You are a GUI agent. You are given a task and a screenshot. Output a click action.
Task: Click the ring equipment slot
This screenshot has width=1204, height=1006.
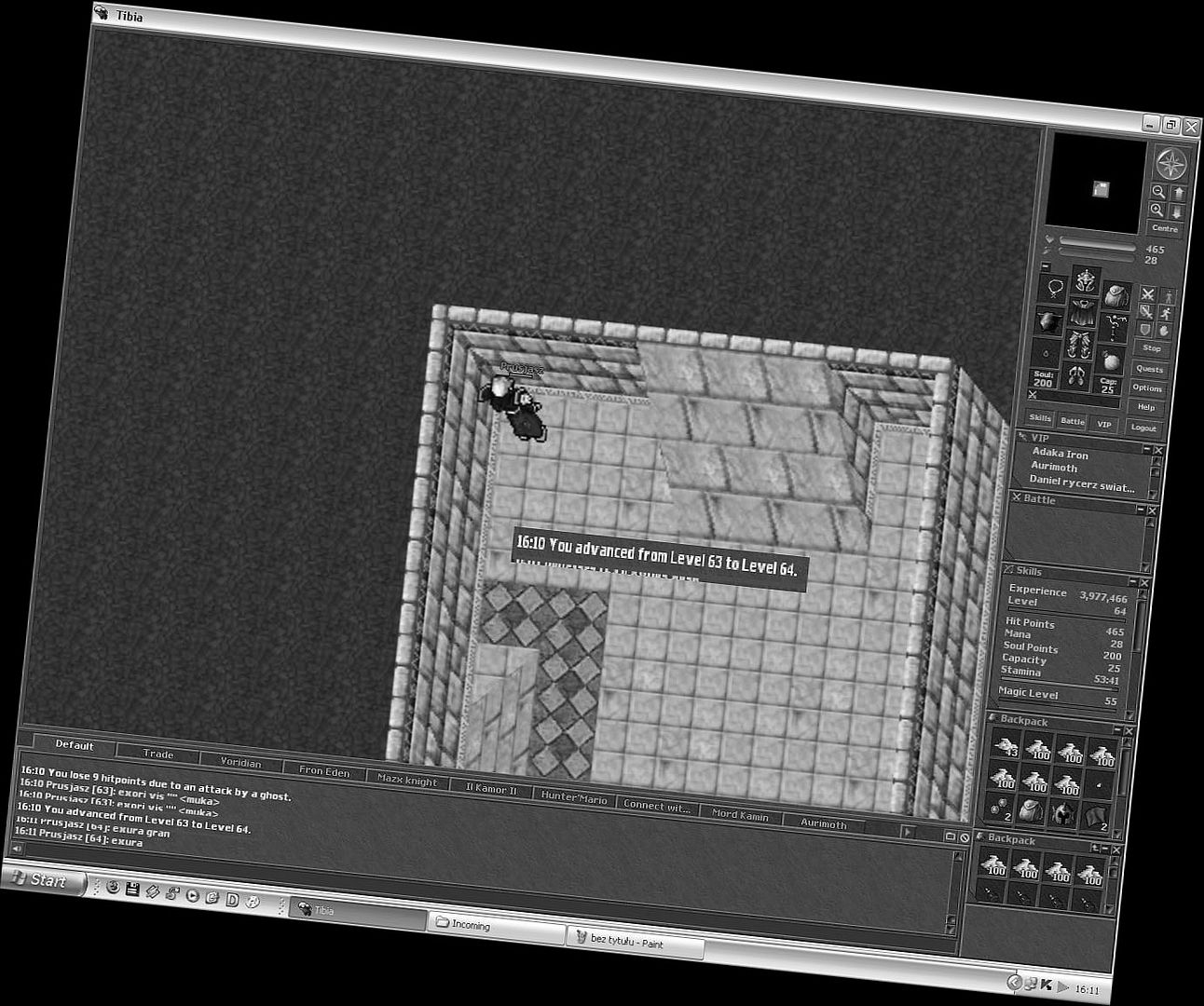coord(1046,353)
